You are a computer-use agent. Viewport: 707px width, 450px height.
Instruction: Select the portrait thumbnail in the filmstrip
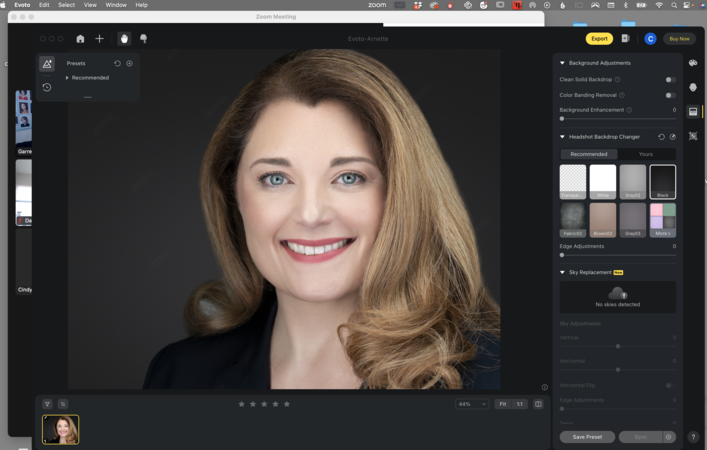60,429
